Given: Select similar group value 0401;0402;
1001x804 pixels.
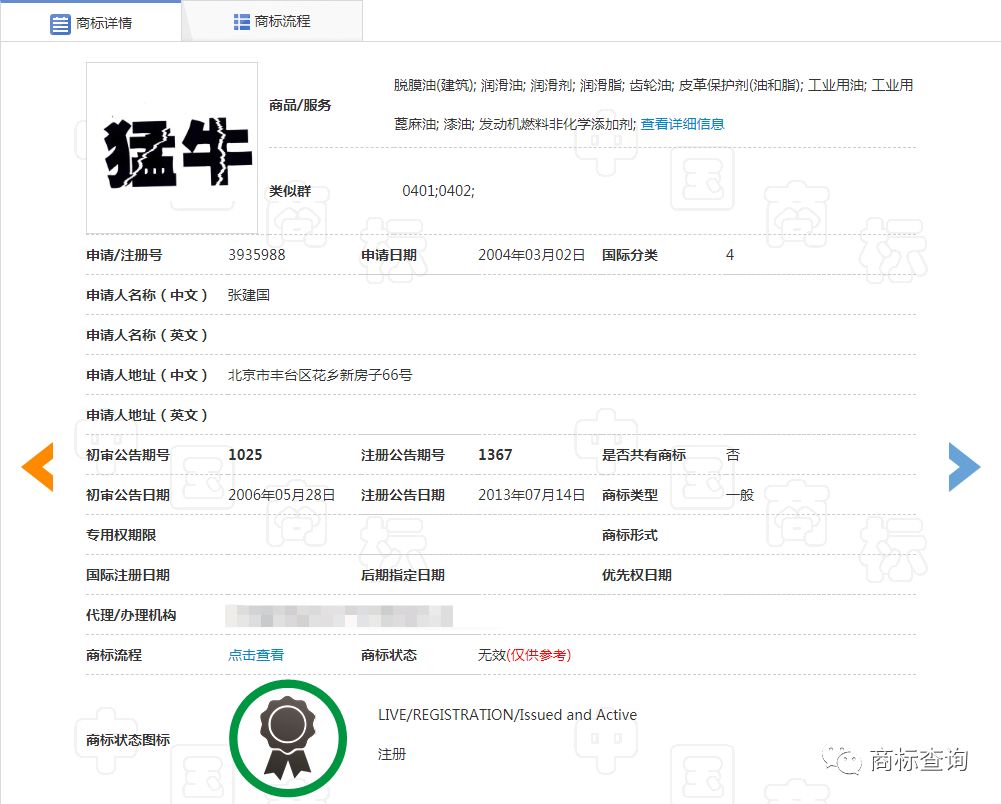Looking at the screenshot, I should [x=439, y=191].
